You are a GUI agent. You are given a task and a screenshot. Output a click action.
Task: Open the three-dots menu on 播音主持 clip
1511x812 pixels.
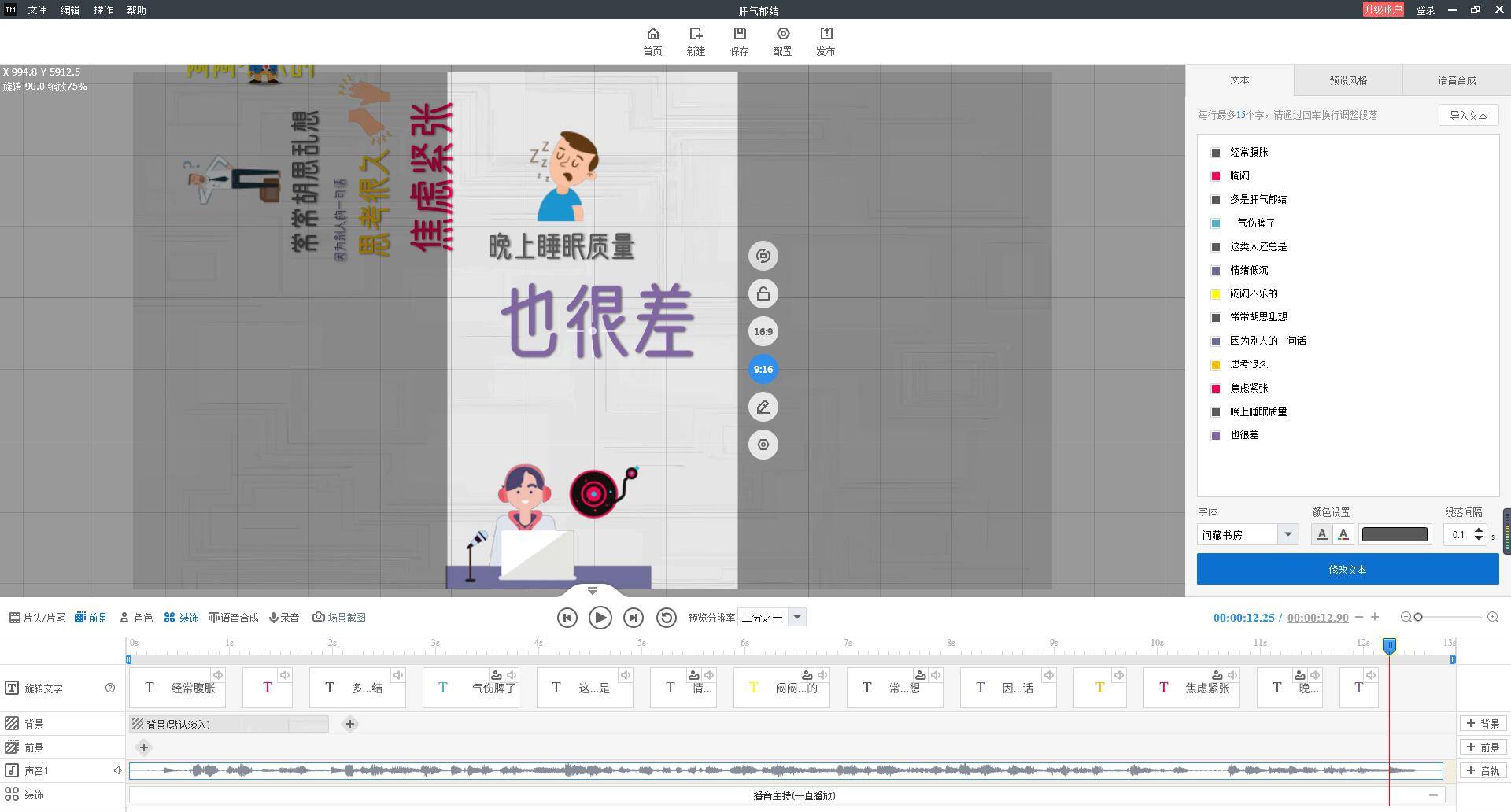click(1433, 795)
